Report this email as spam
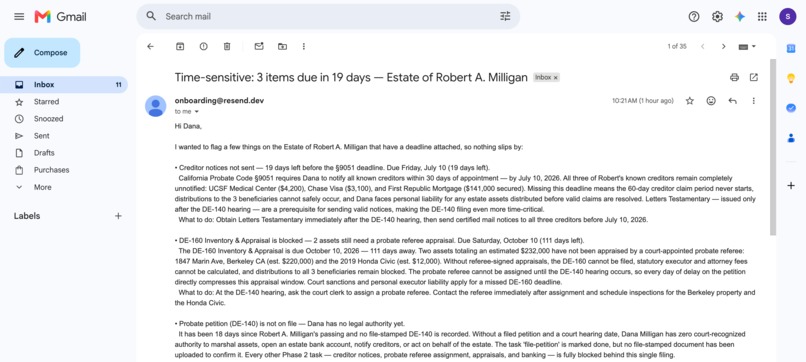Viewport: 806px width, 362px height. point(204,46)
